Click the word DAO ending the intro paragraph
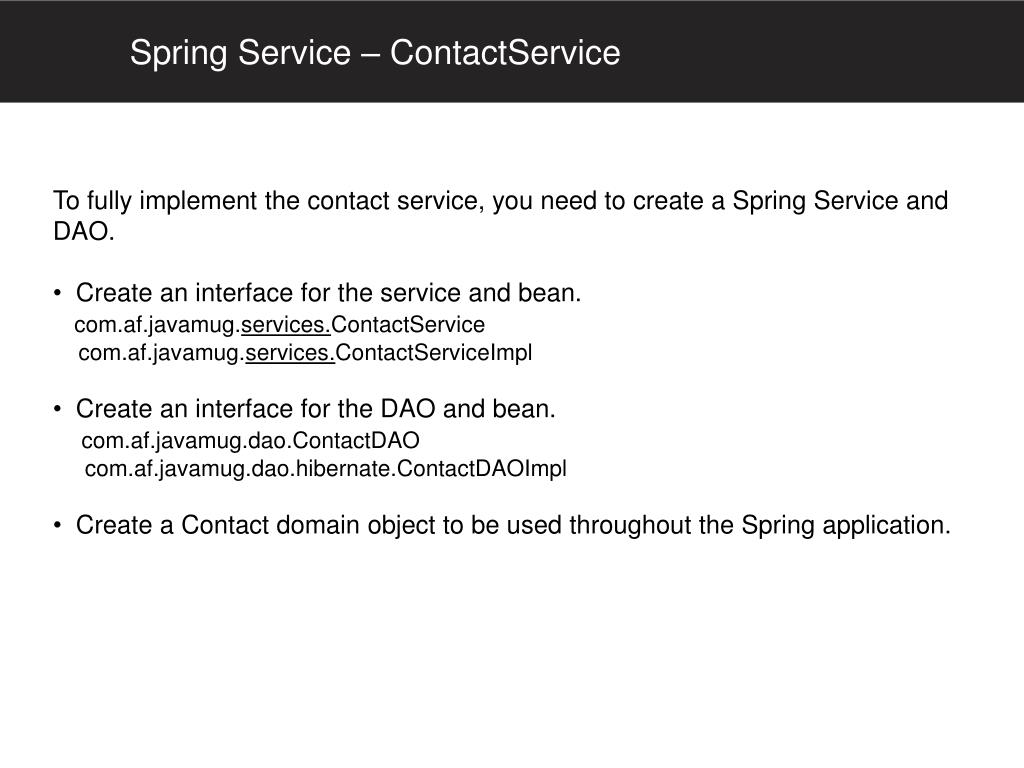The width and height of the screenshot is (1024, 768). coord(83,231)
